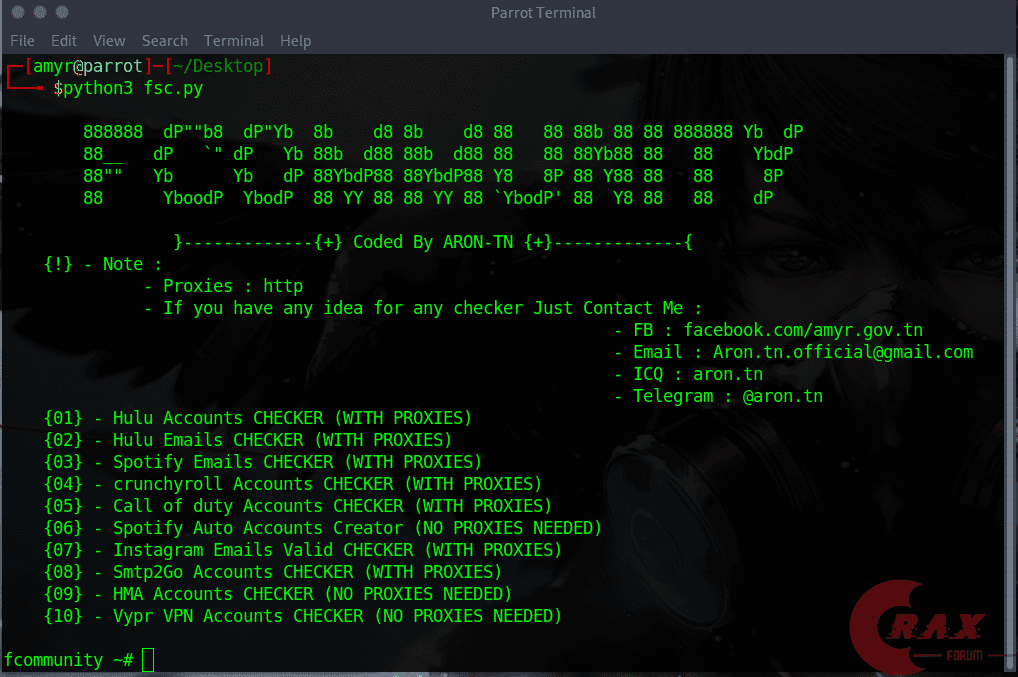This screenshot has height=677, width=1018.
Task: Click option 04 crunchyroll Accounts CHECKER
Action: (293, 484)
